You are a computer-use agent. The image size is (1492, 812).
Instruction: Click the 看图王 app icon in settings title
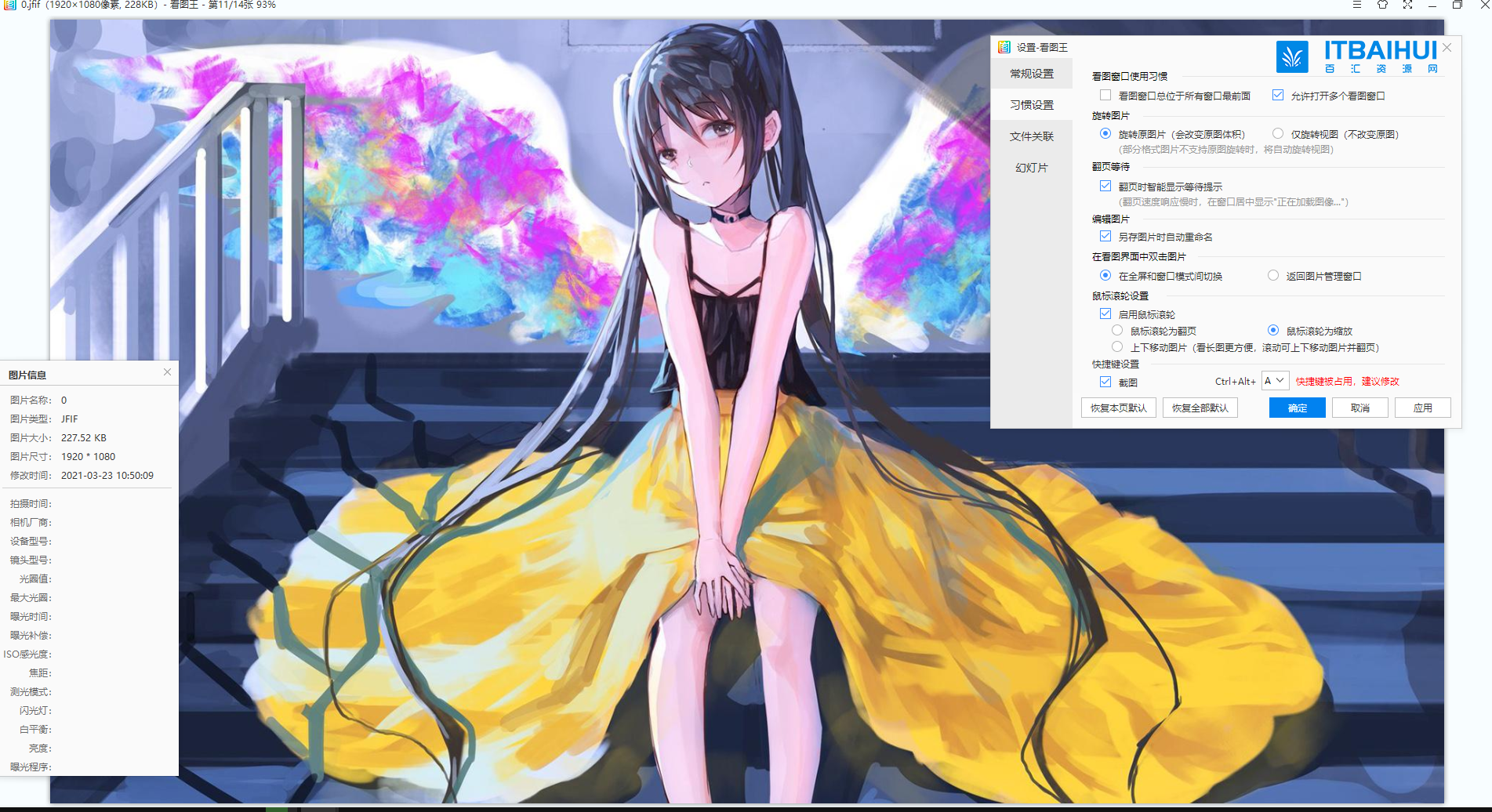tap(1004, 47)
